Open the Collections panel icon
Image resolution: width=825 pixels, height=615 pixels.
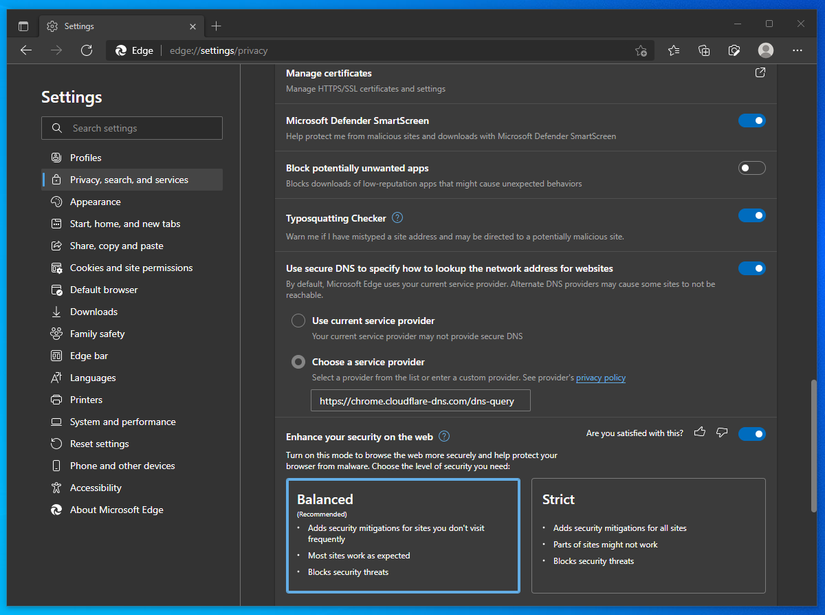[703, 50]
